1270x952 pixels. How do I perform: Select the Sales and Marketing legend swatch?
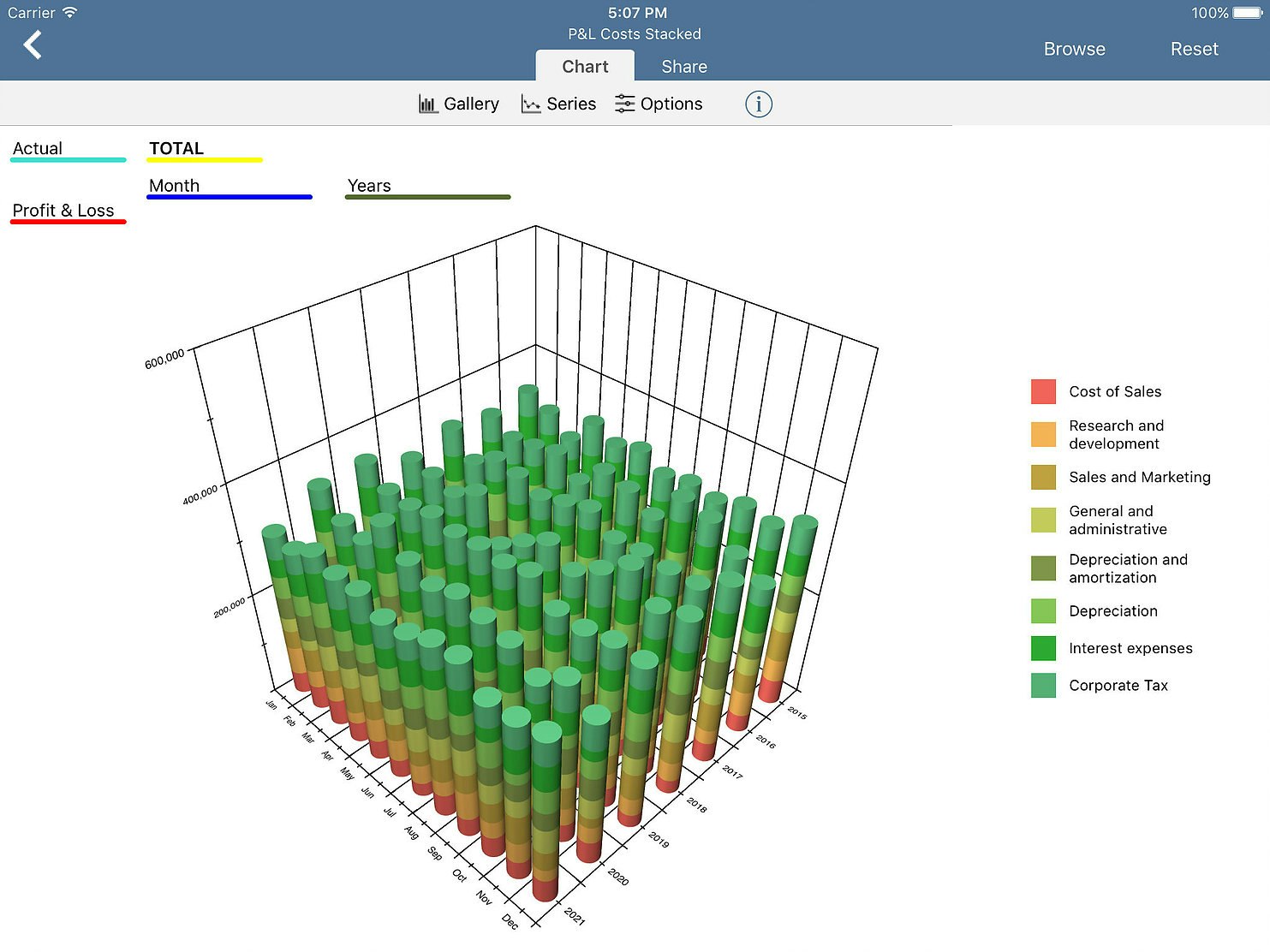click(1043, 477)
